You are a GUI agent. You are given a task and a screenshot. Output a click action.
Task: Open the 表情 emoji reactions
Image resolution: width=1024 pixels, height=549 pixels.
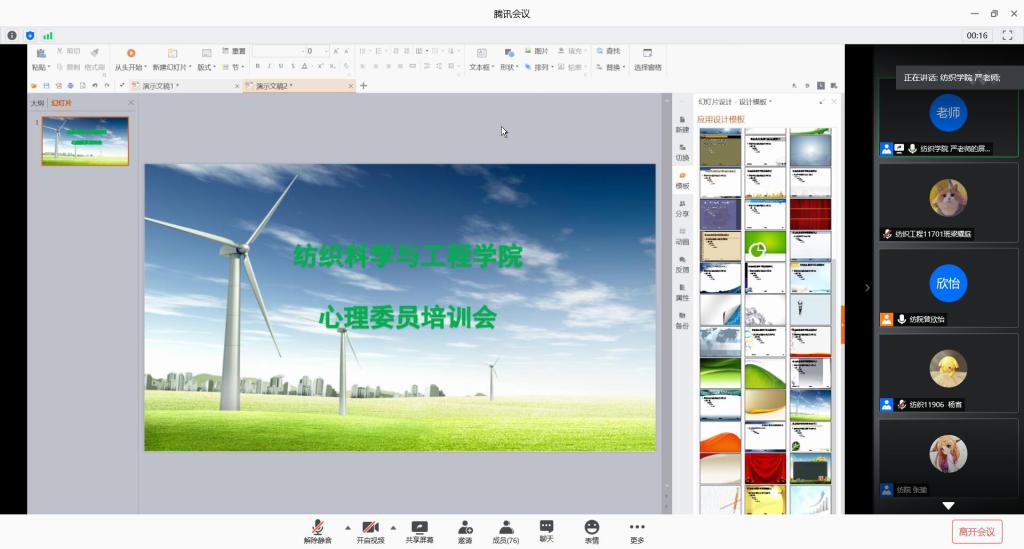click(592, 530)
